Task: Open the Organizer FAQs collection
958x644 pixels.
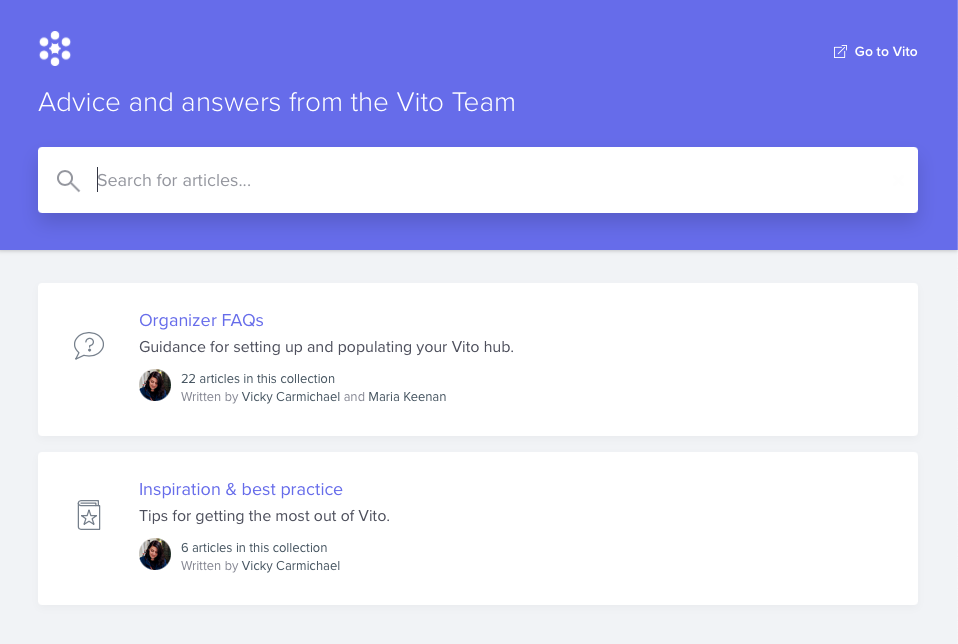Action: pyautogui.click(x=201, y=320)
